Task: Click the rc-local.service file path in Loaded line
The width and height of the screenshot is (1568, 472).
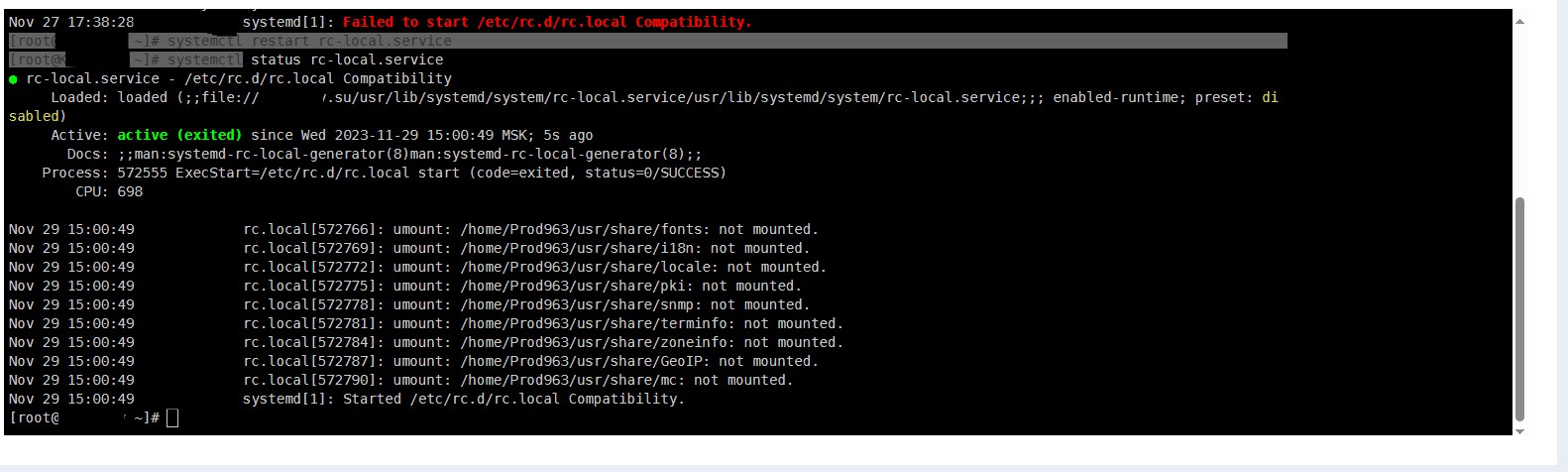Action: click(x=674, y=97)
